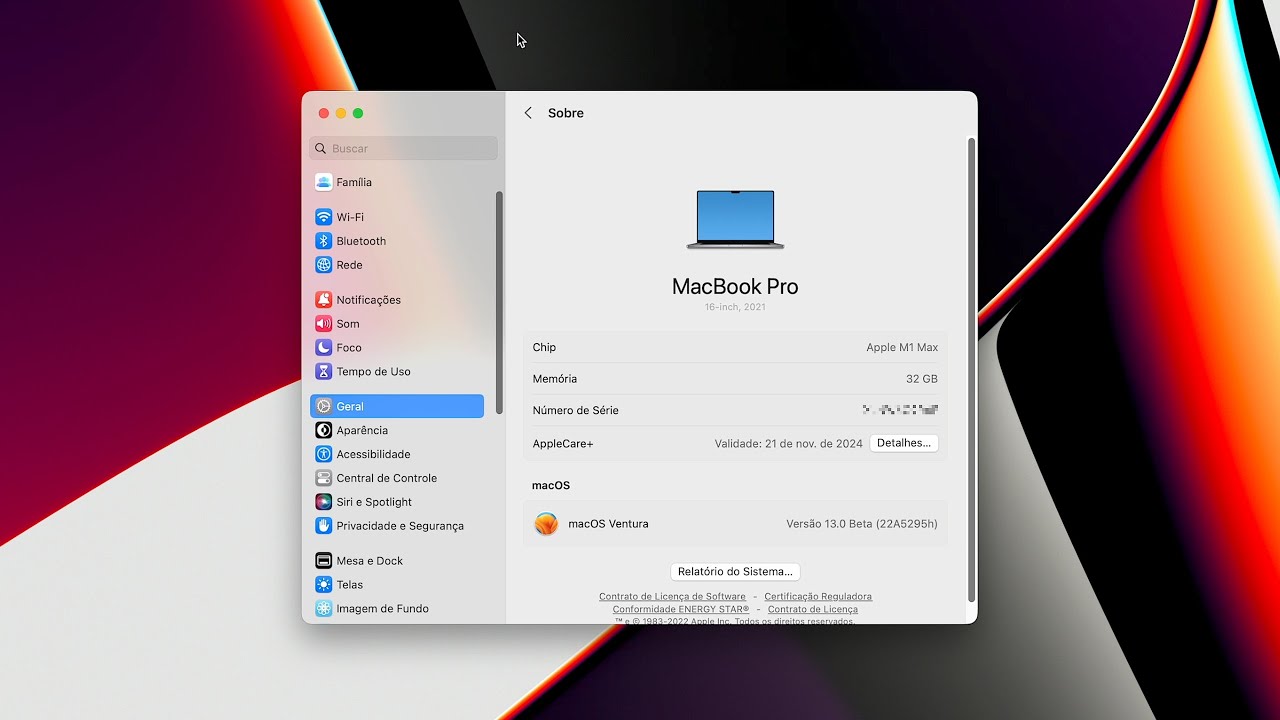Zoom window with the green button

358,113
